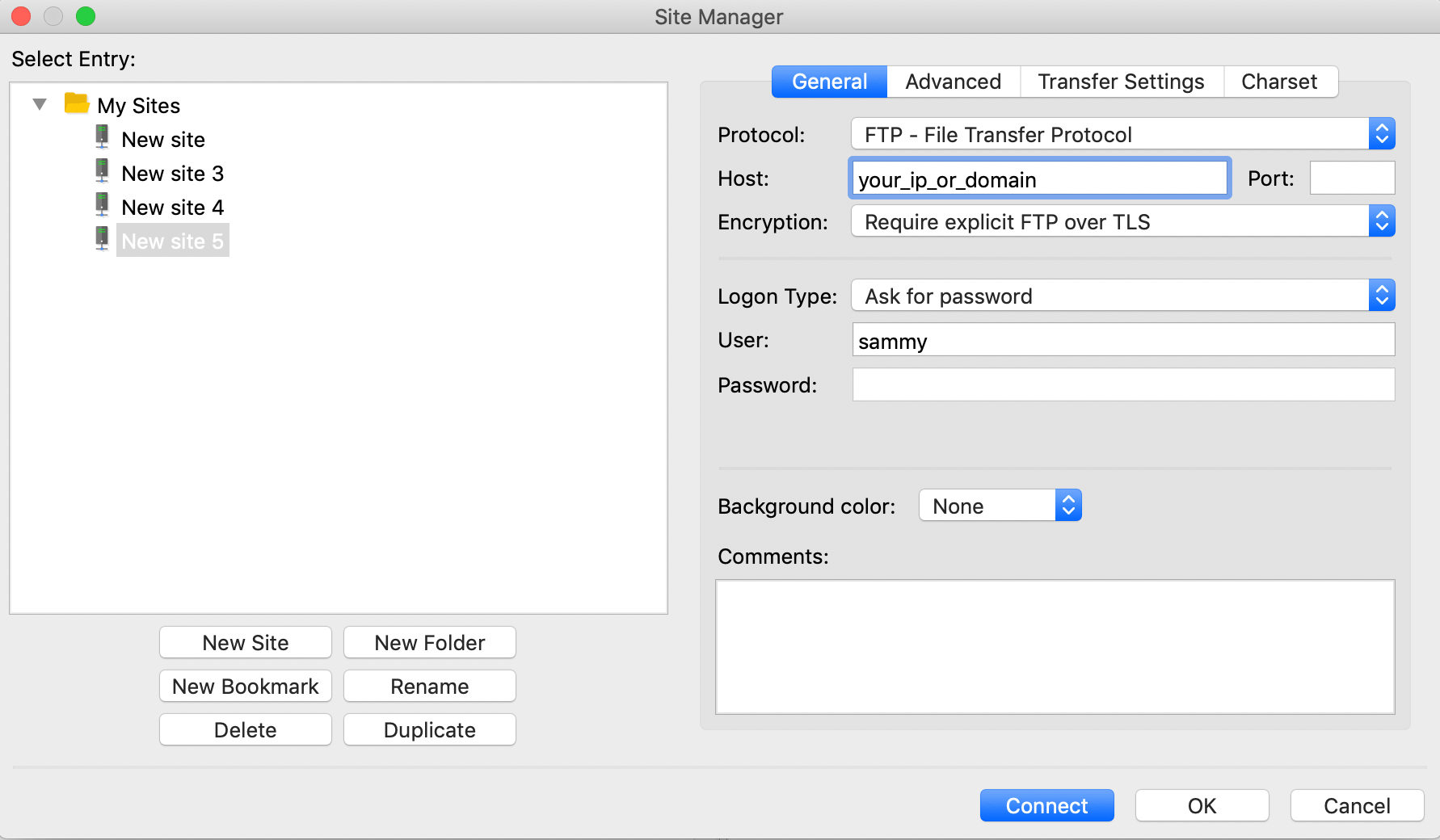Click the My Sites folder icon
Screen dimensions: 1440x840
77,104
